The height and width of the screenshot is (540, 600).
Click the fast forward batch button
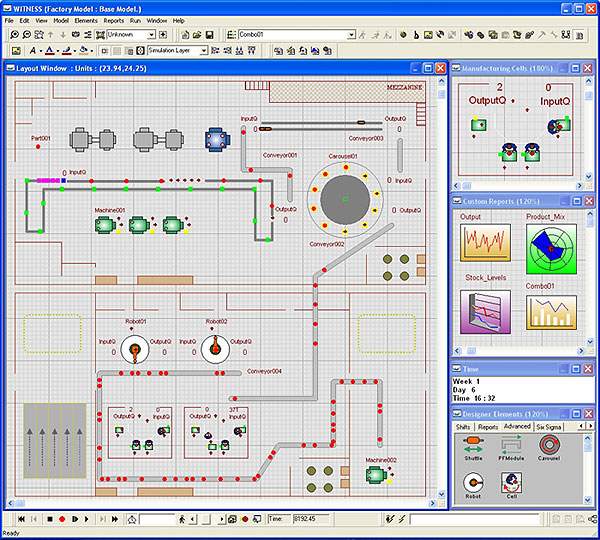point(114,519)
